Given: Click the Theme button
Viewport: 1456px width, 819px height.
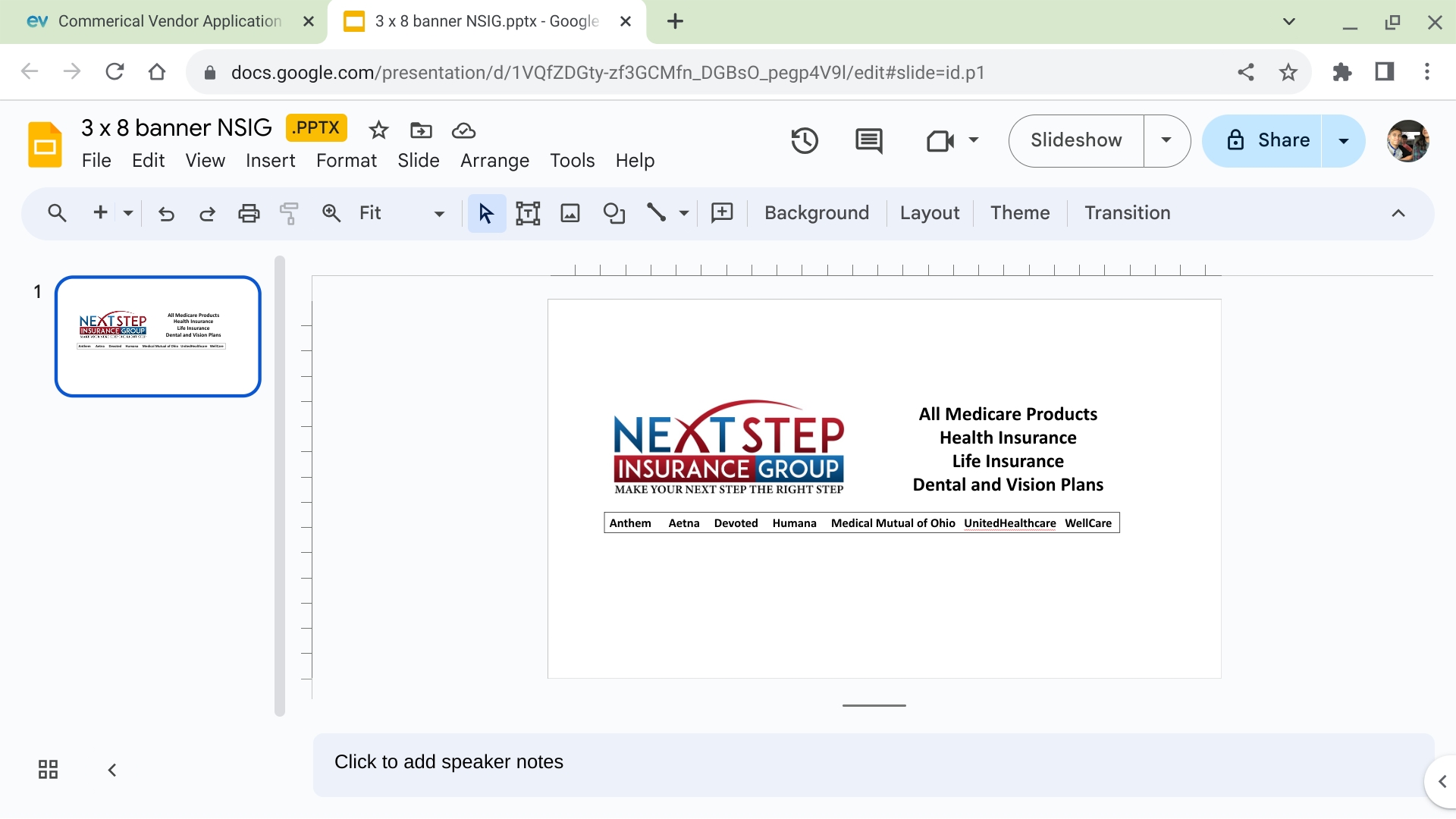Looking at the screenshot, I should click(1020, 213).
